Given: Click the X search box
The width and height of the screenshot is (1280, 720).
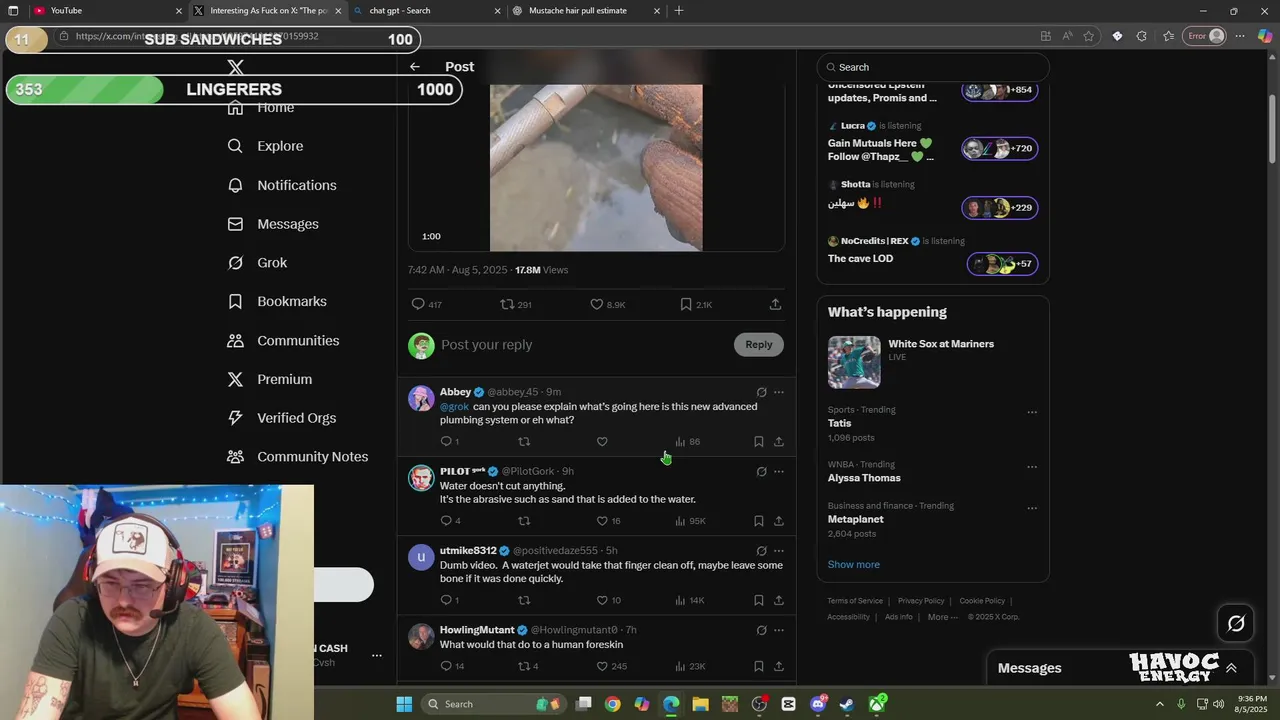Looking at the screenshot, I should (x=933, y=67).
